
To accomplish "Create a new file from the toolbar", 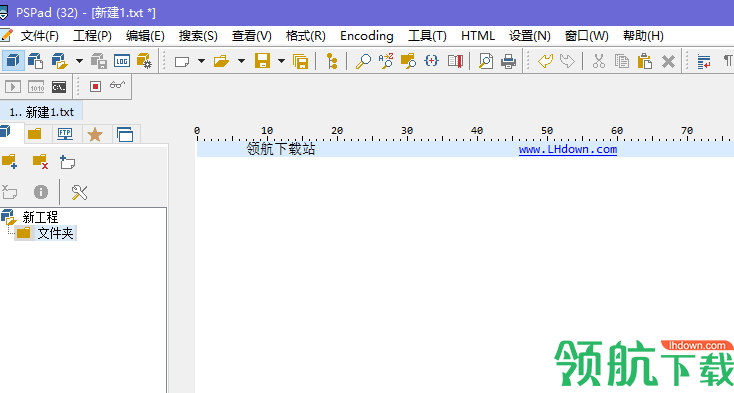I will (x=182, y=61).
